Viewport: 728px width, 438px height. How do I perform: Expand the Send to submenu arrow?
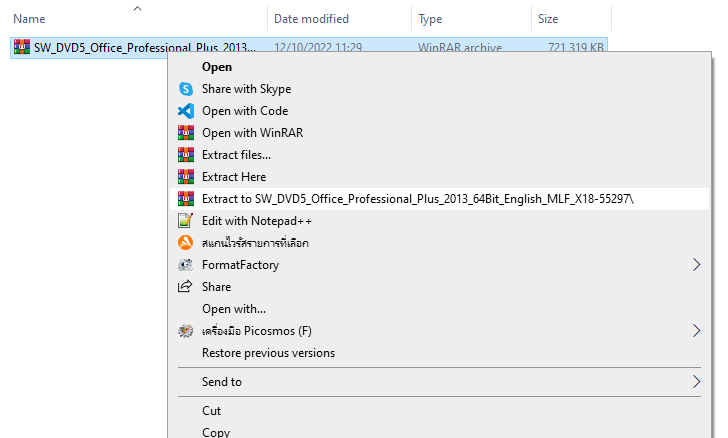point(696,382)
